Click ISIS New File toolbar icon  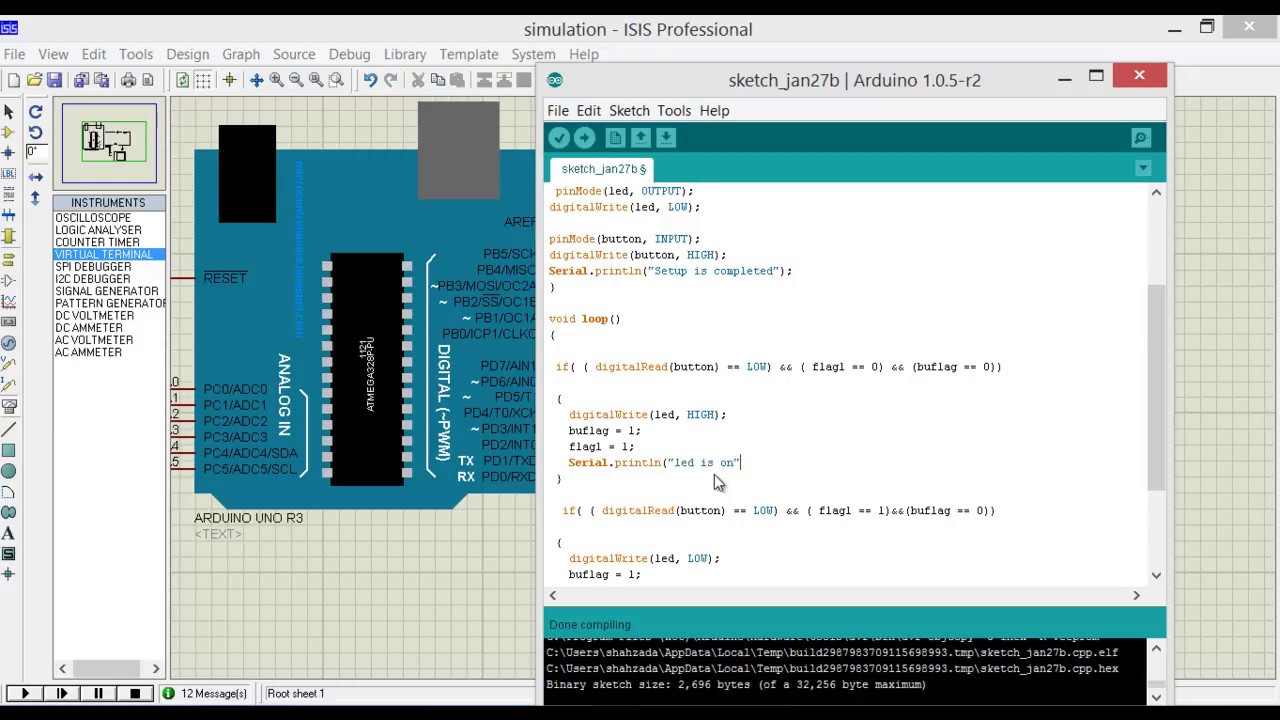[14, 80]
